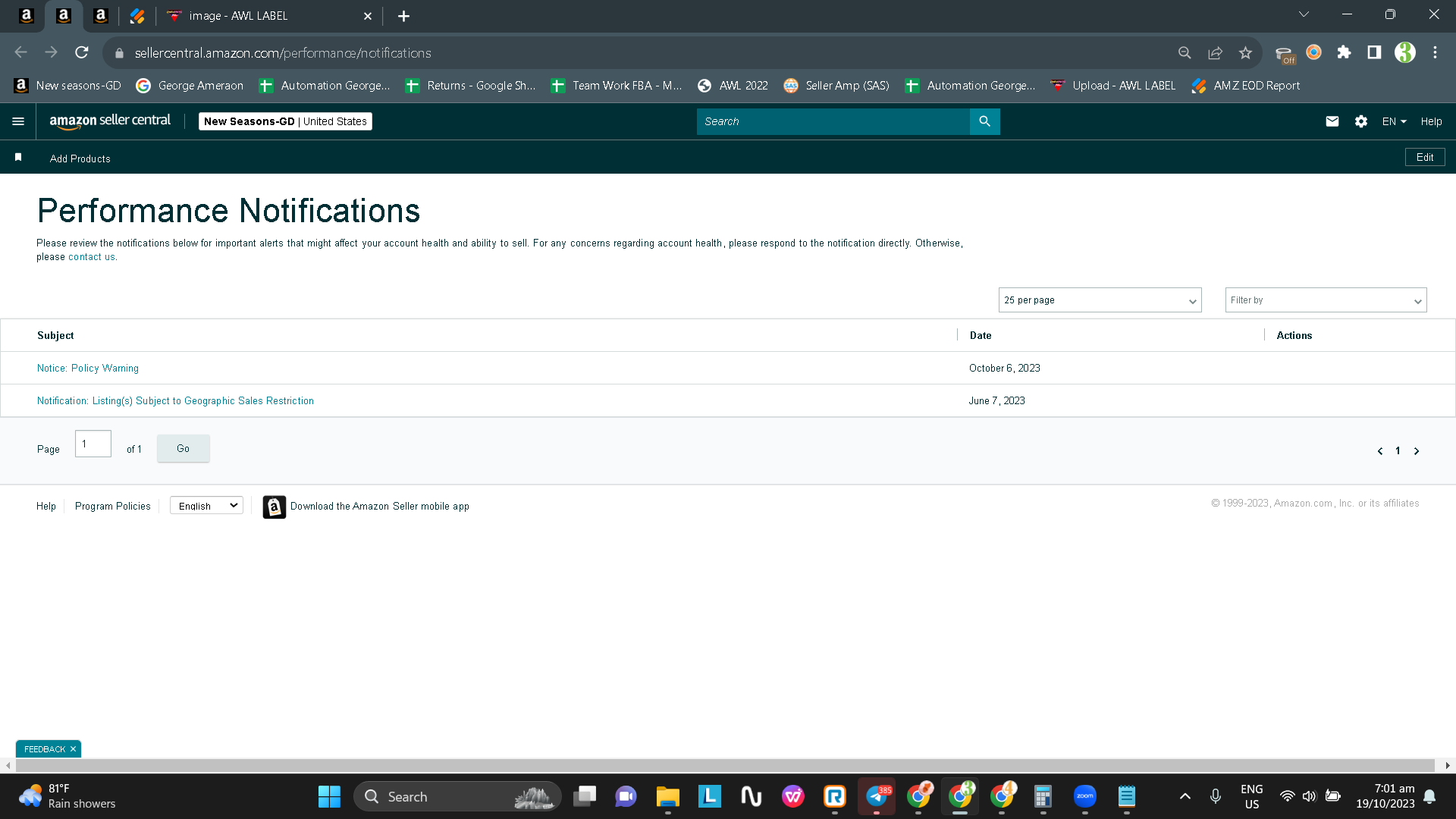Viewport: 1456px width, 819px height.
Task: Open Listing(s) Subject to Geographic Sales Restriction
Action: (175, 401)
